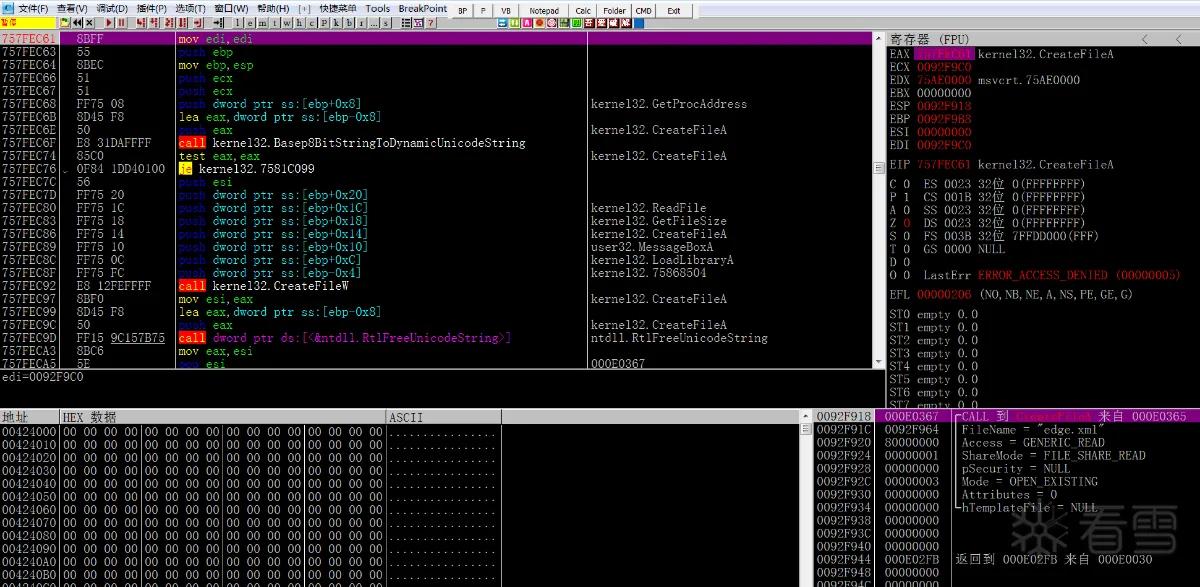Click the Trace over toolbar icon
This screenshot has height=587, width=1200.
181,22
